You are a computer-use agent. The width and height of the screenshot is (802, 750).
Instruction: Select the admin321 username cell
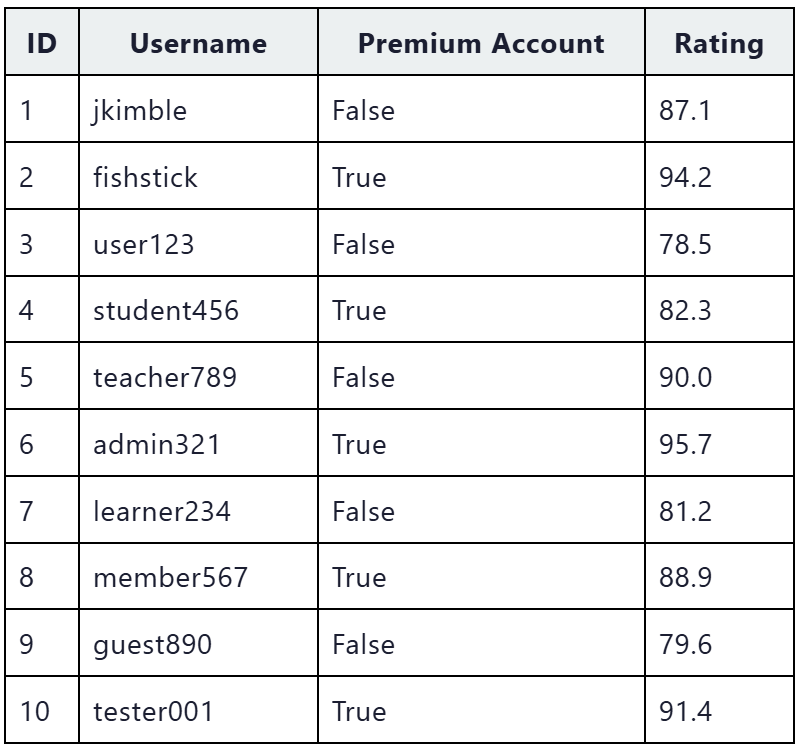pos(198,443)
